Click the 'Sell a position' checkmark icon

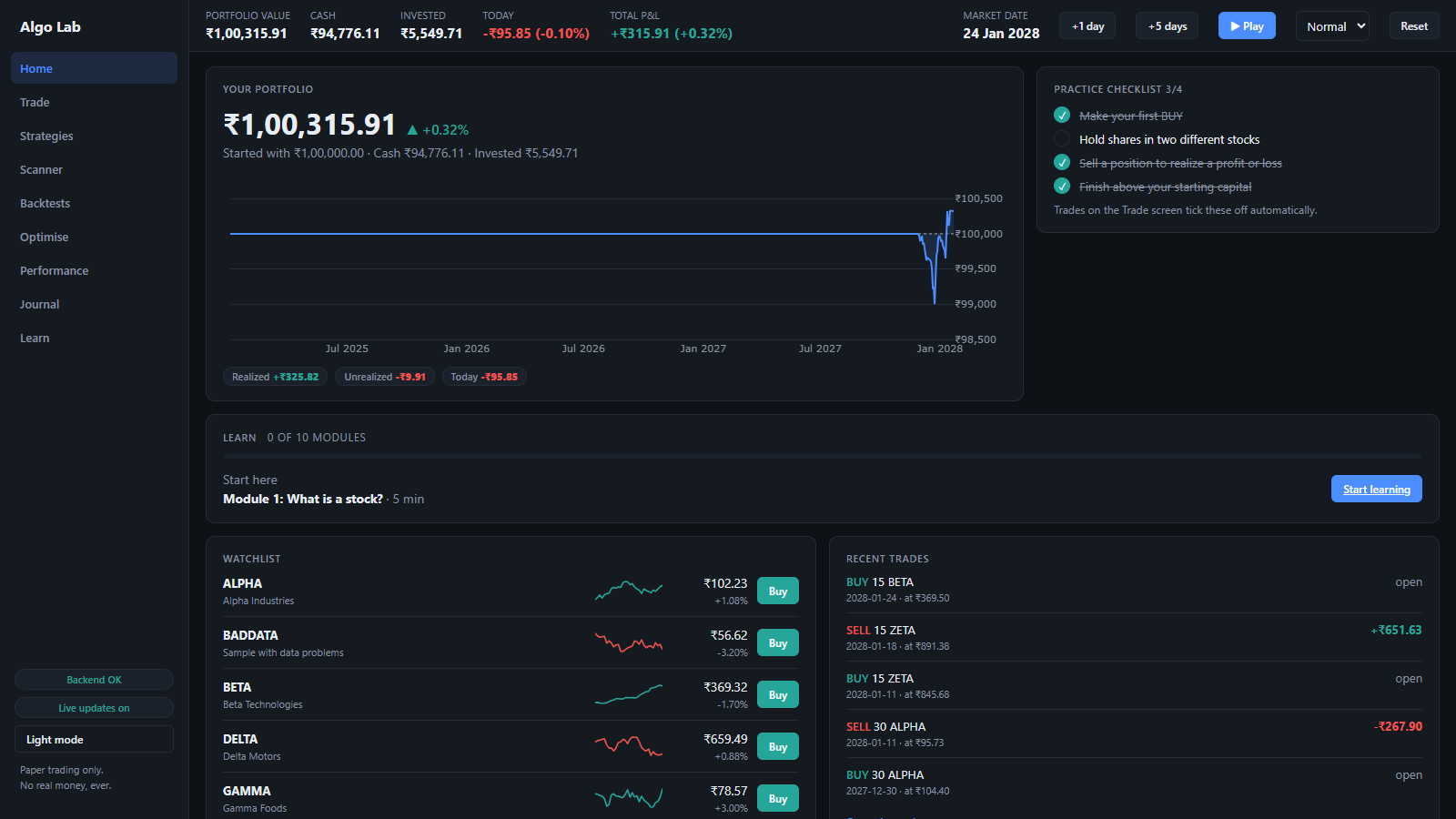[1062, 163]
